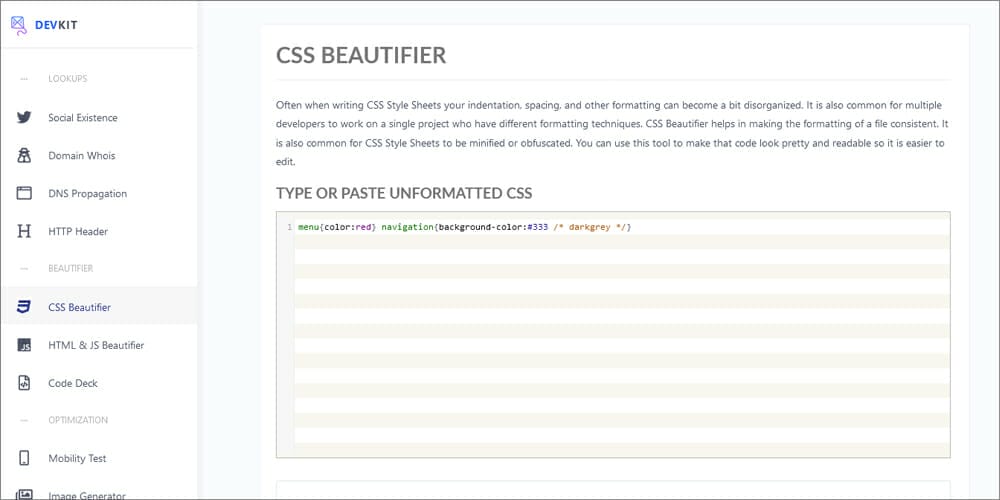Open the DEVKIT home link
This screenshot has width=1000, height=500.
pyautogui.click(x=56, y=25)
